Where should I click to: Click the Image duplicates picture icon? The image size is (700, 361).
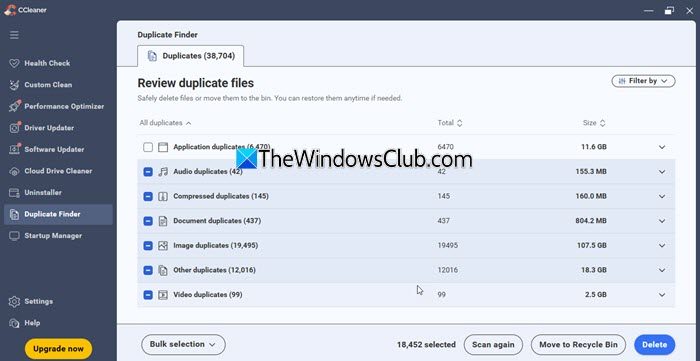click(x=163, y=245)
